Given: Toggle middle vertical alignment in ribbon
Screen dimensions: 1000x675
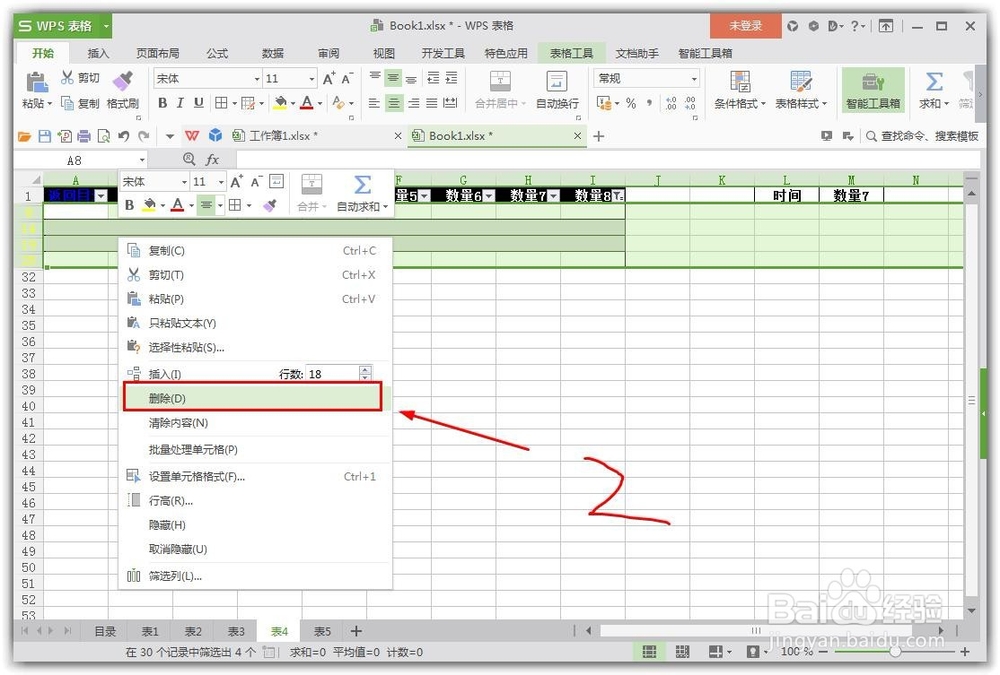Looking at the screenshot, I should [x=393, y=78].
